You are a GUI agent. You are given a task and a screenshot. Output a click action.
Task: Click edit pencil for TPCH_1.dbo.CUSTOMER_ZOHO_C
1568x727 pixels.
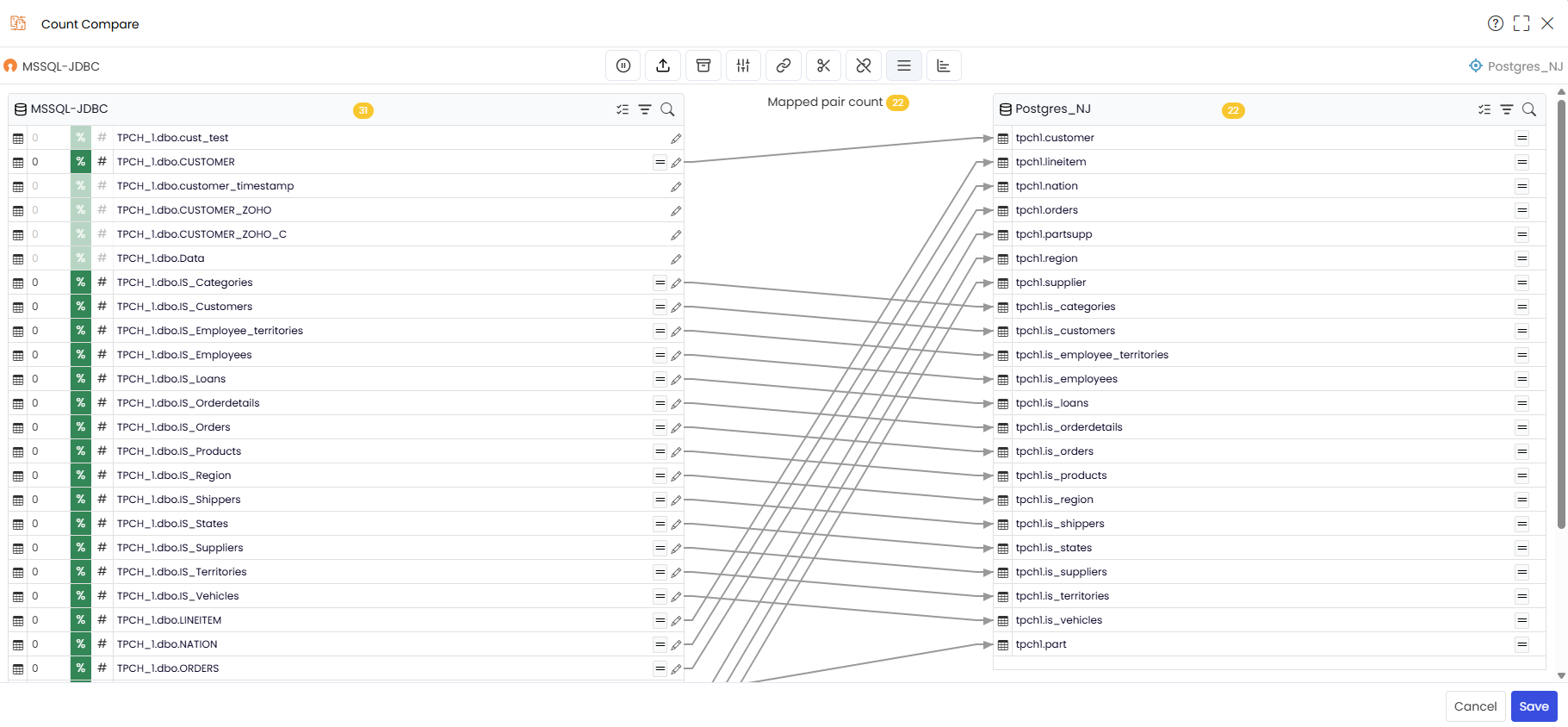point(676,235)
